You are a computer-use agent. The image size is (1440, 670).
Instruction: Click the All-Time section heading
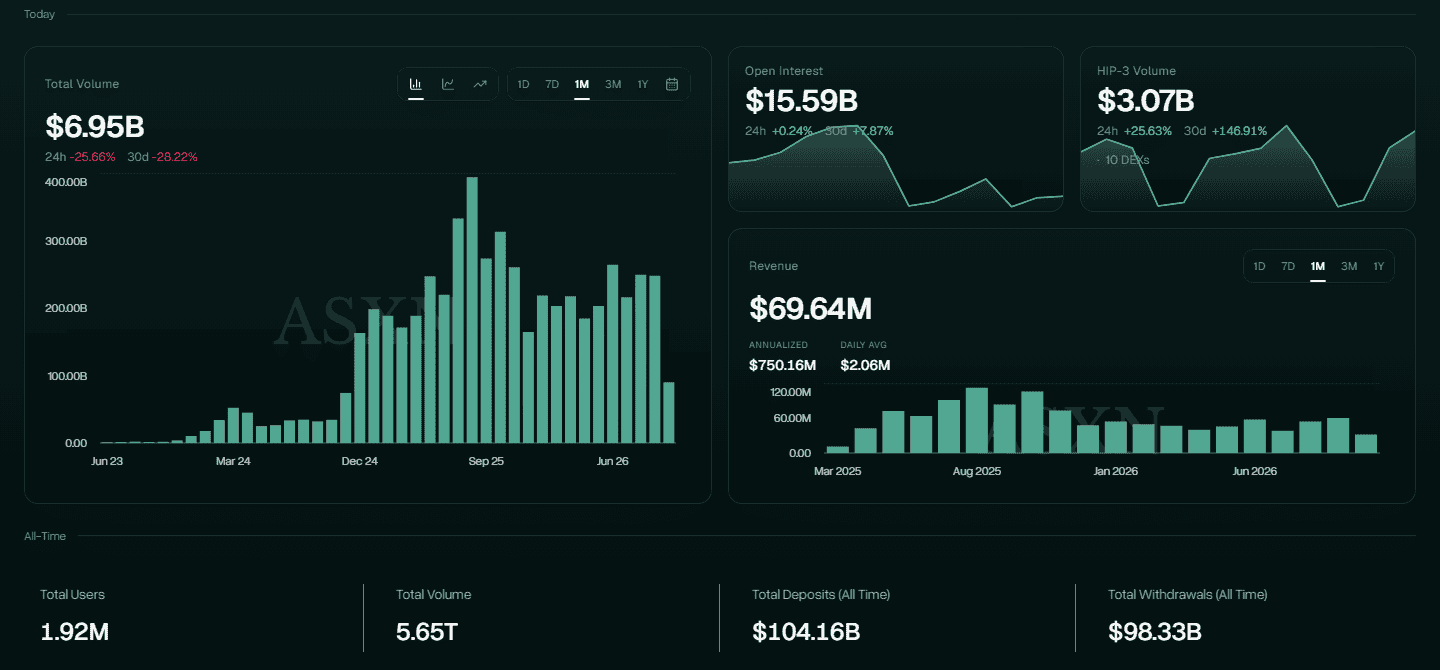coord(45,536)
